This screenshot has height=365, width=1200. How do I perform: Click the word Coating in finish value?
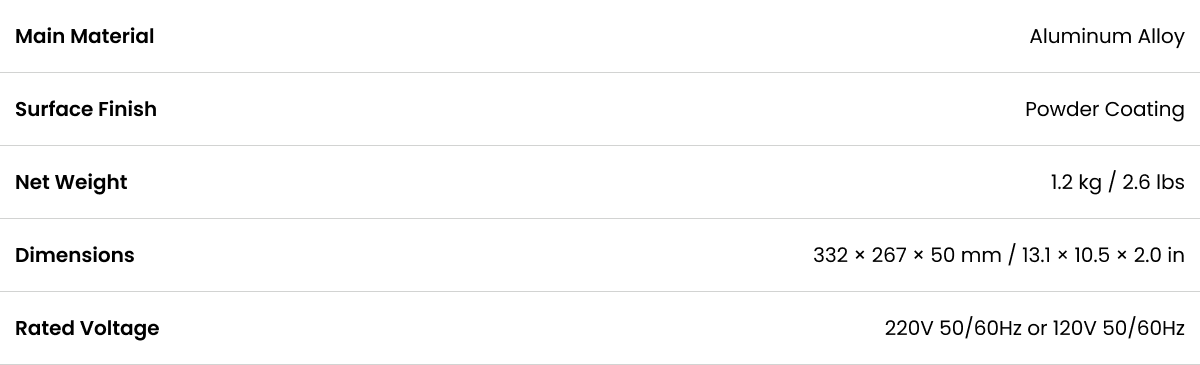[x=1145, y=110]
